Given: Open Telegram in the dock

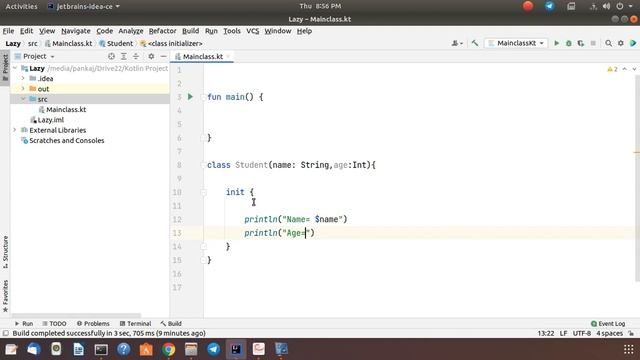Looking at the screenshot, I should [213, 349].
